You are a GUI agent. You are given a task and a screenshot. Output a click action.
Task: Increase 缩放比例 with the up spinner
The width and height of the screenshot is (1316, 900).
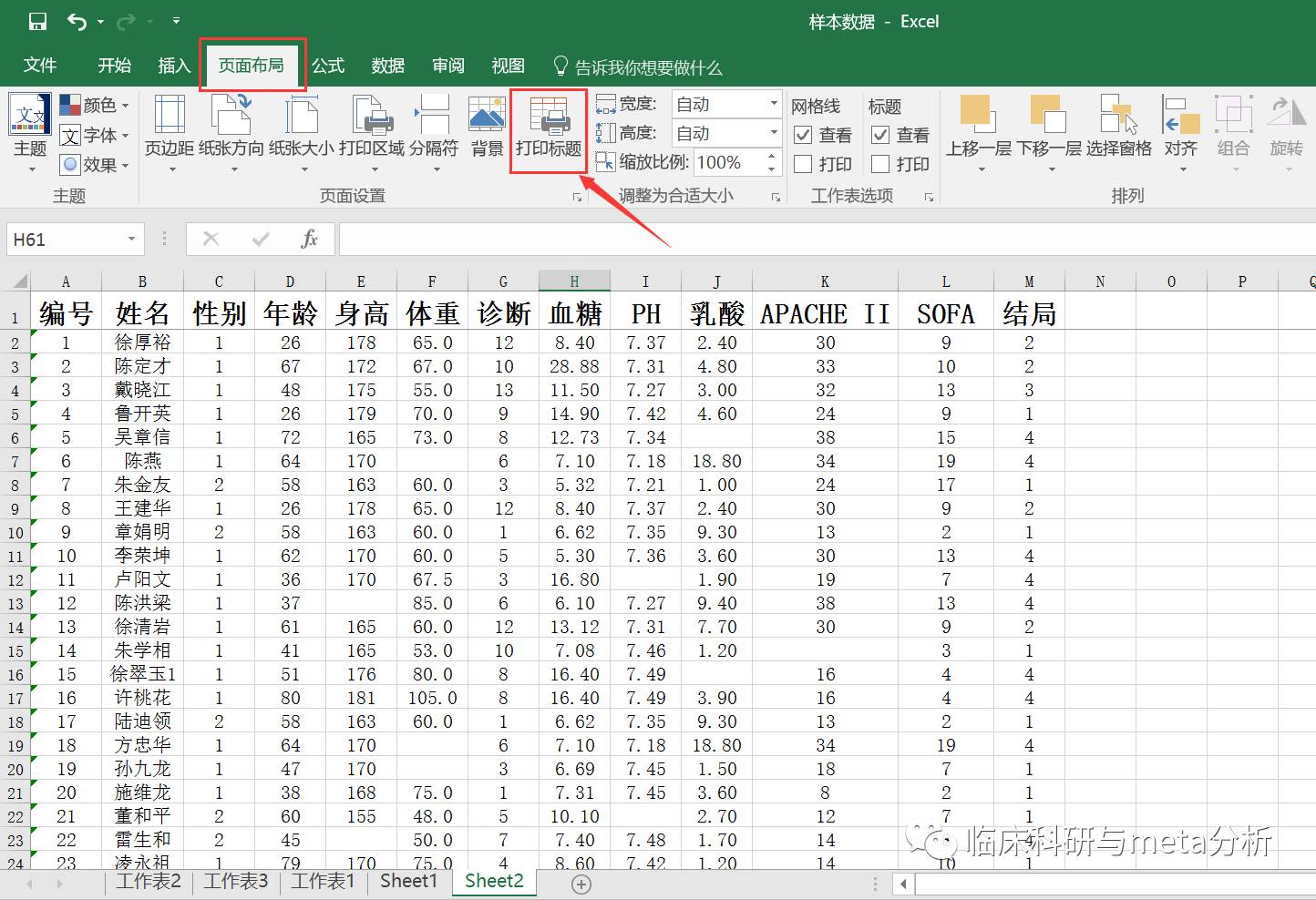[772, 157]
